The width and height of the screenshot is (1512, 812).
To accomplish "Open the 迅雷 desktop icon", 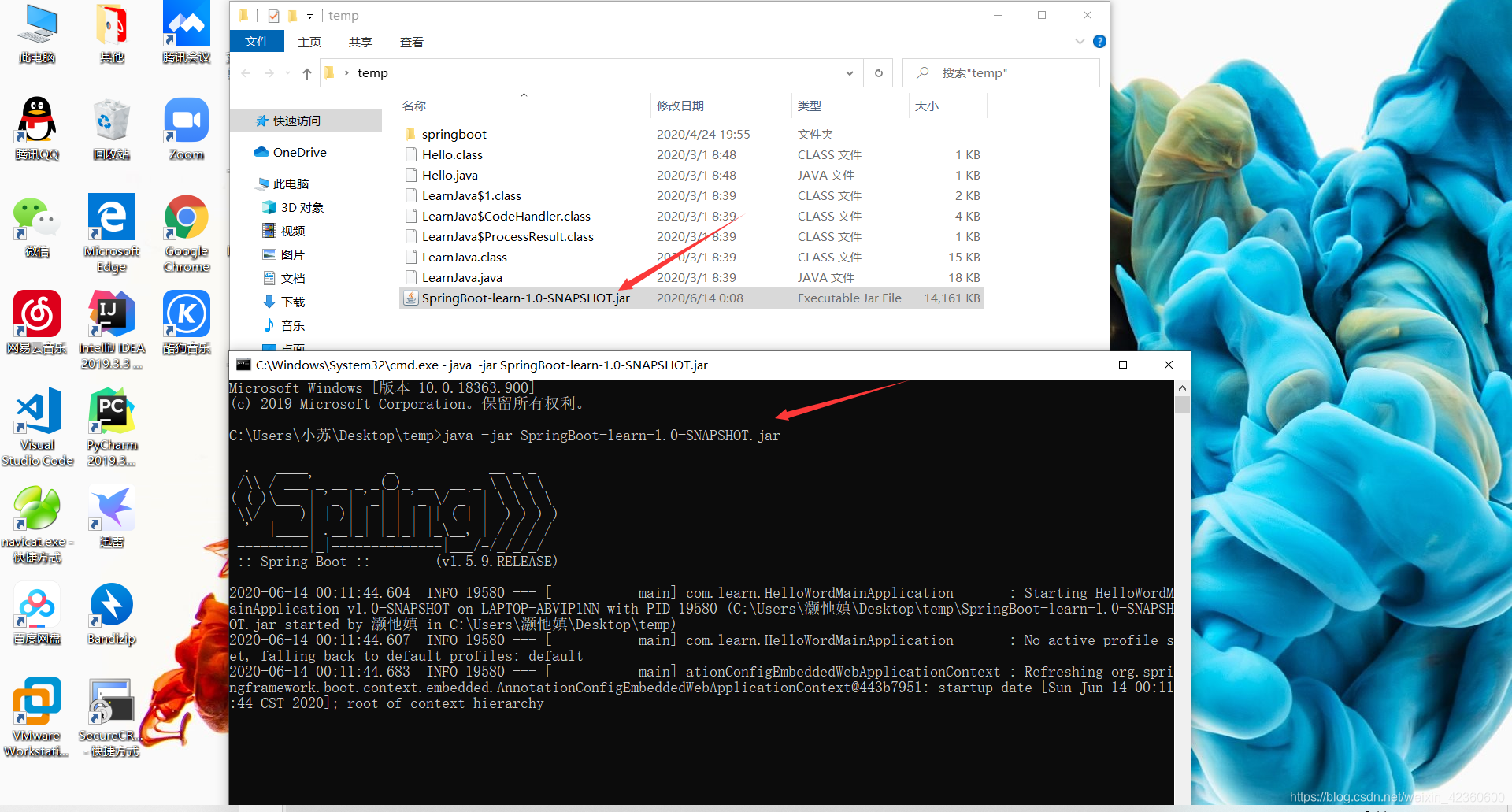I will coord(112,517).
